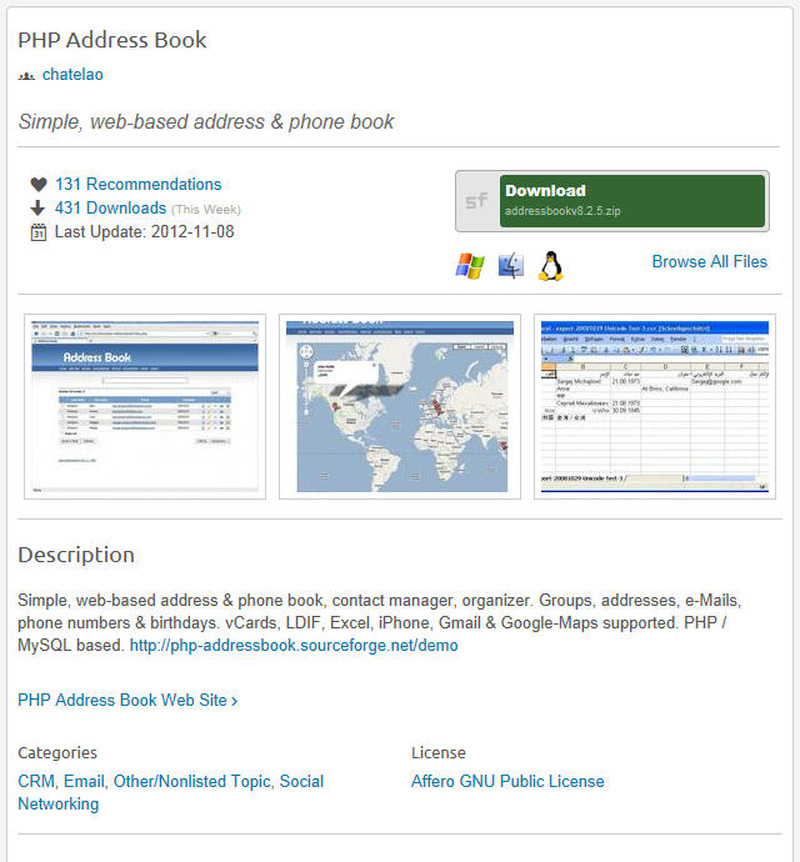The width and height of the screenshot is (800, 862).
Task: Click the downloads arrow icon
Action: coord(38,208)
